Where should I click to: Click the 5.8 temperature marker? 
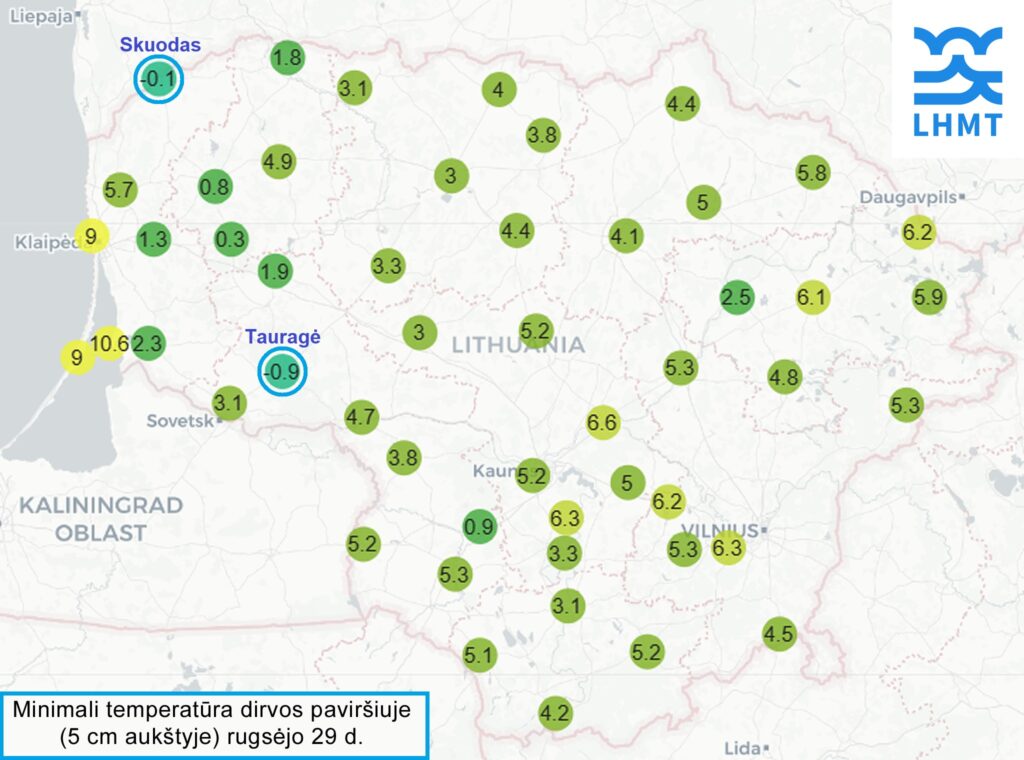(x=812, y=173)
